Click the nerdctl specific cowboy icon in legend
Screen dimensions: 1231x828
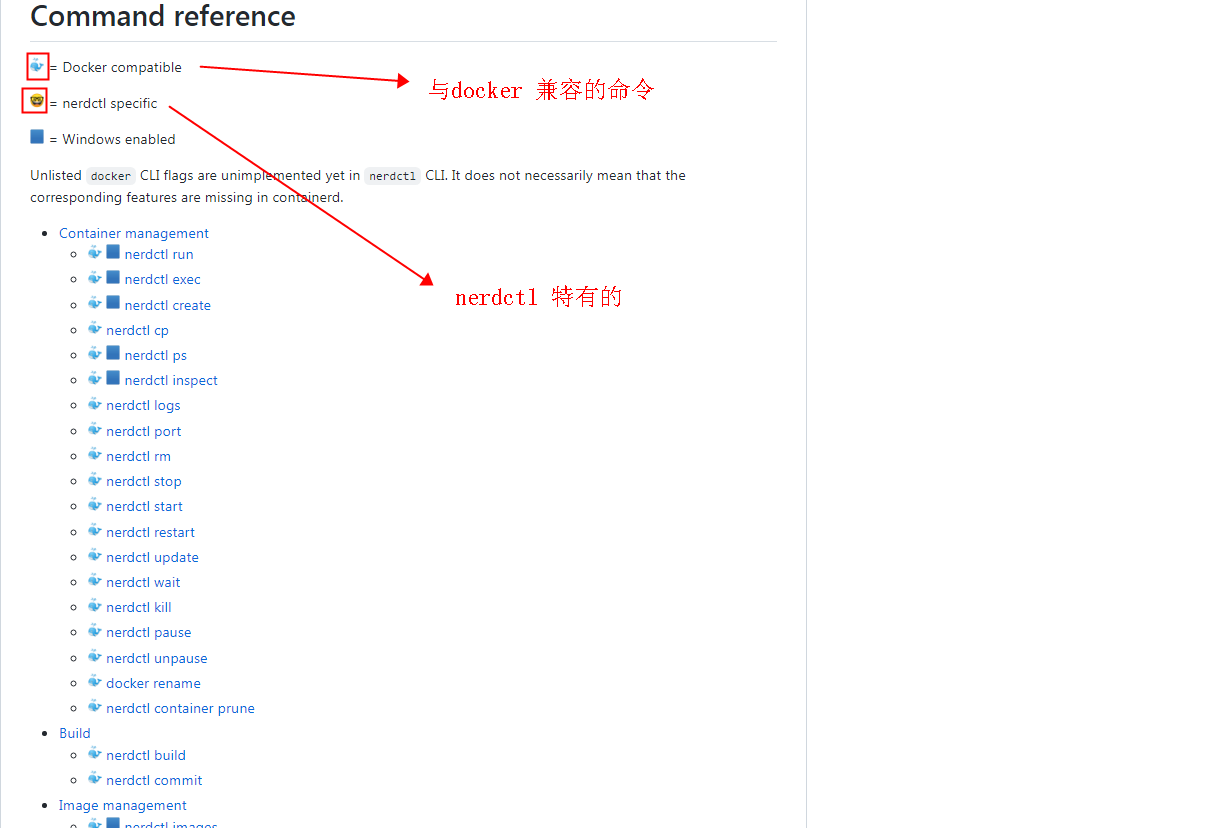[x=37, y=101]
